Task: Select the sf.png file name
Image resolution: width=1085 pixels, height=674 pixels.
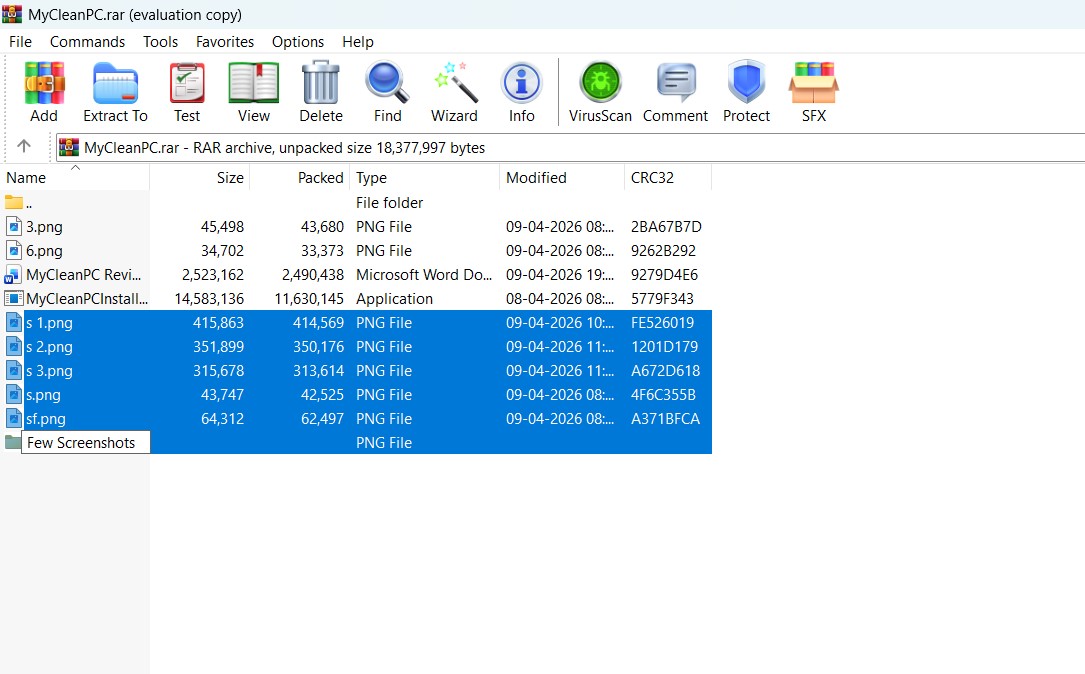Action: [x=46, y=419]
